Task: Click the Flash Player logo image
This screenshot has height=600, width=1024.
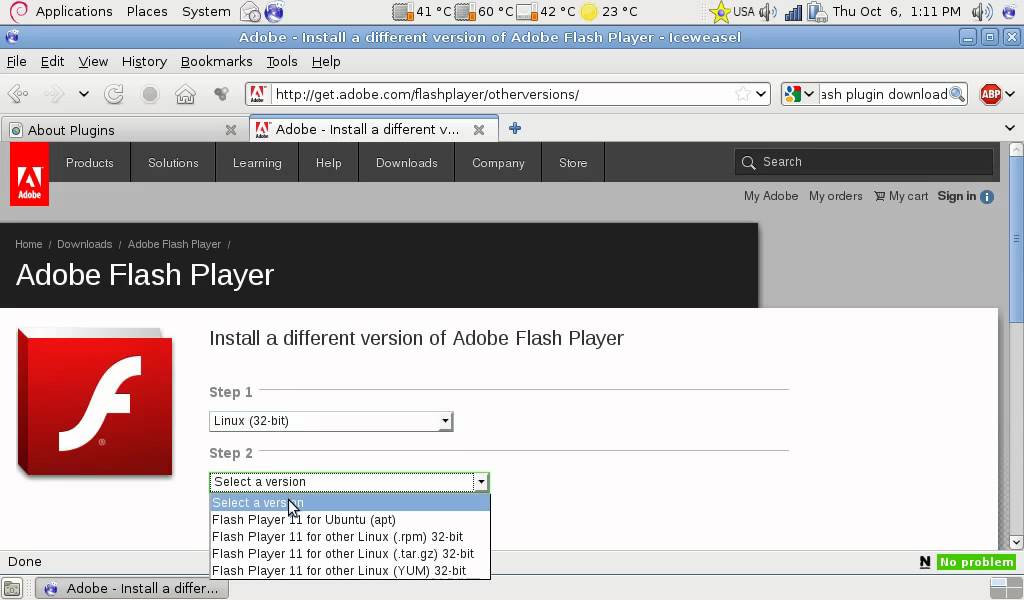Action: point(95,402)
